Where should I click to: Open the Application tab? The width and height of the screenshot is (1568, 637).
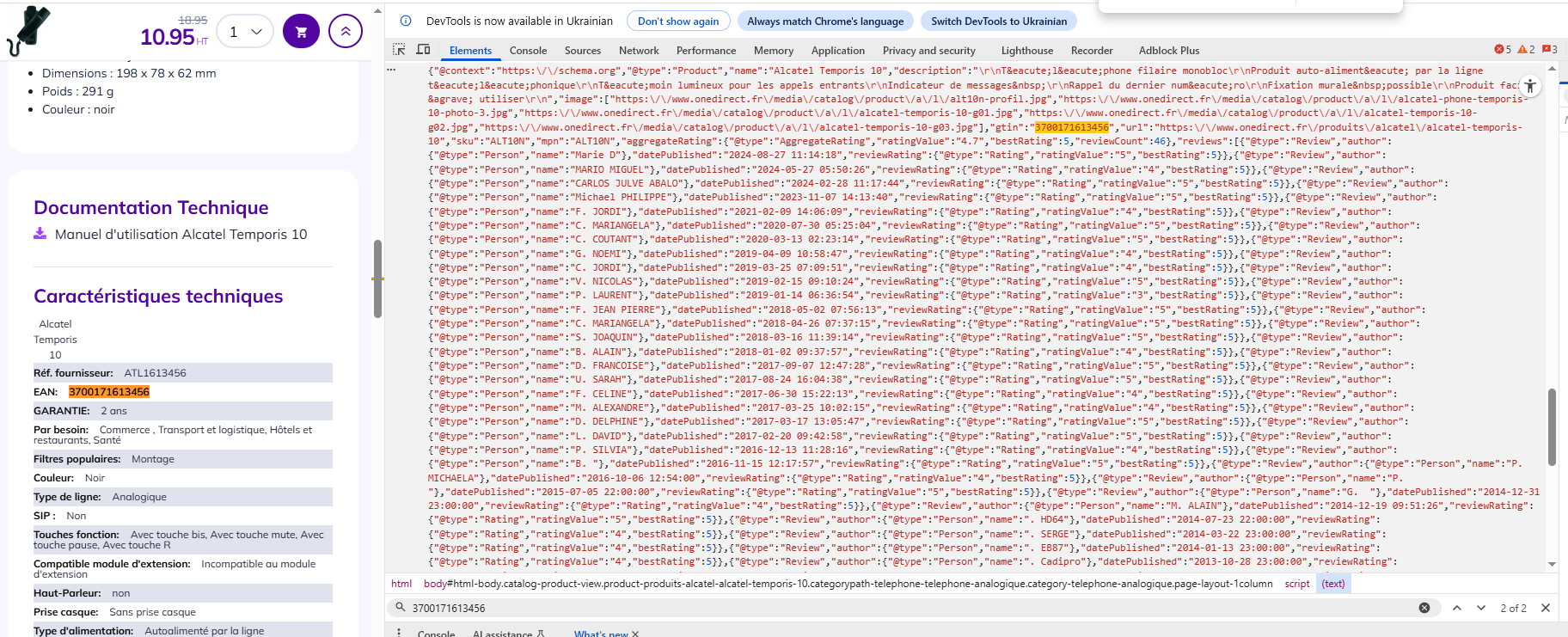838,51
